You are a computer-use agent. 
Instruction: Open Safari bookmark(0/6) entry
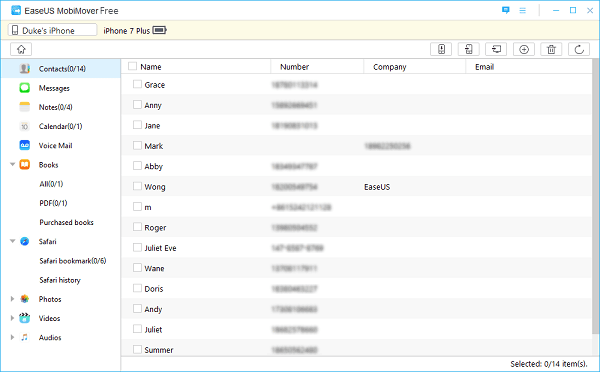coord(73,261)
